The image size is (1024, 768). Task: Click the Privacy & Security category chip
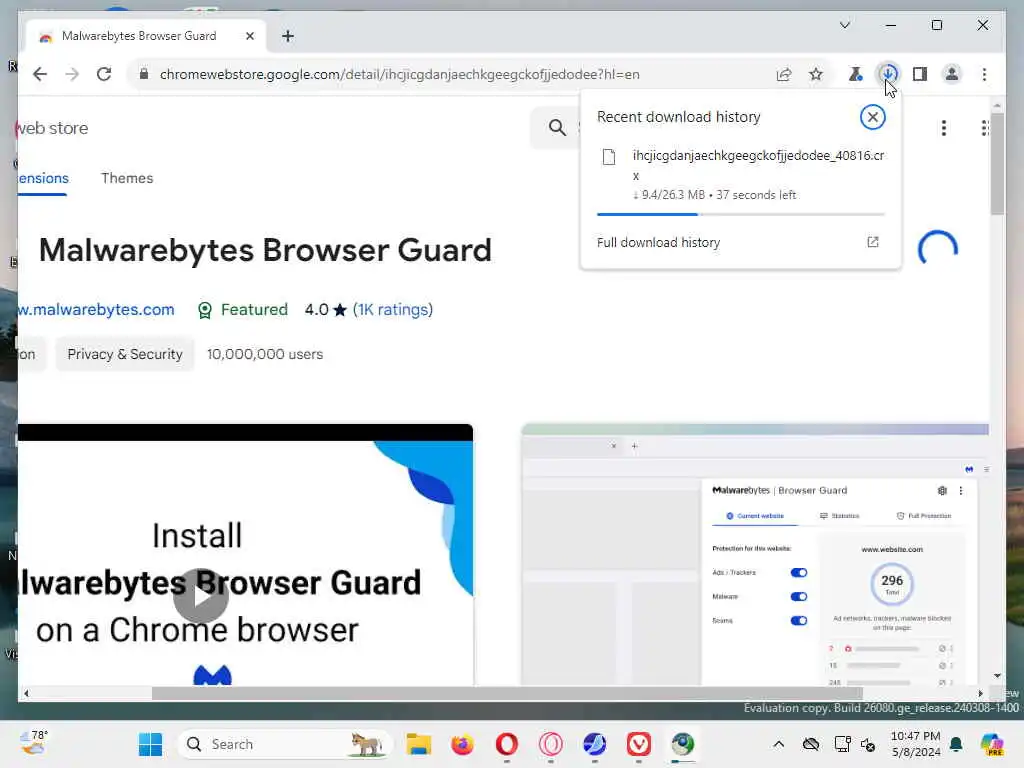point(125,354)
